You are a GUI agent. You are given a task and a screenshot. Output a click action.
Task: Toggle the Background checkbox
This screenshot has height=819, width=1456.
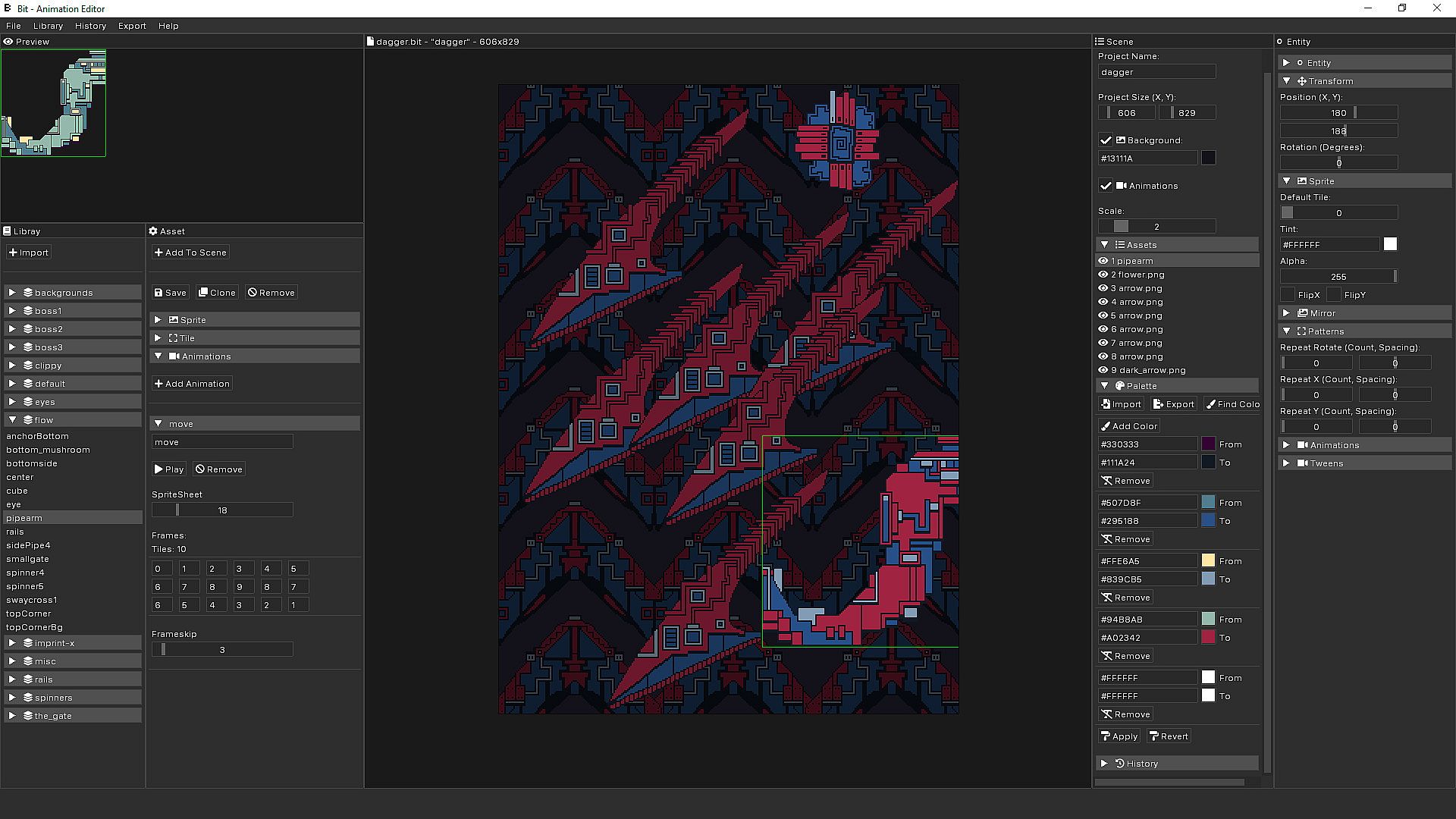click(1106, 140)
